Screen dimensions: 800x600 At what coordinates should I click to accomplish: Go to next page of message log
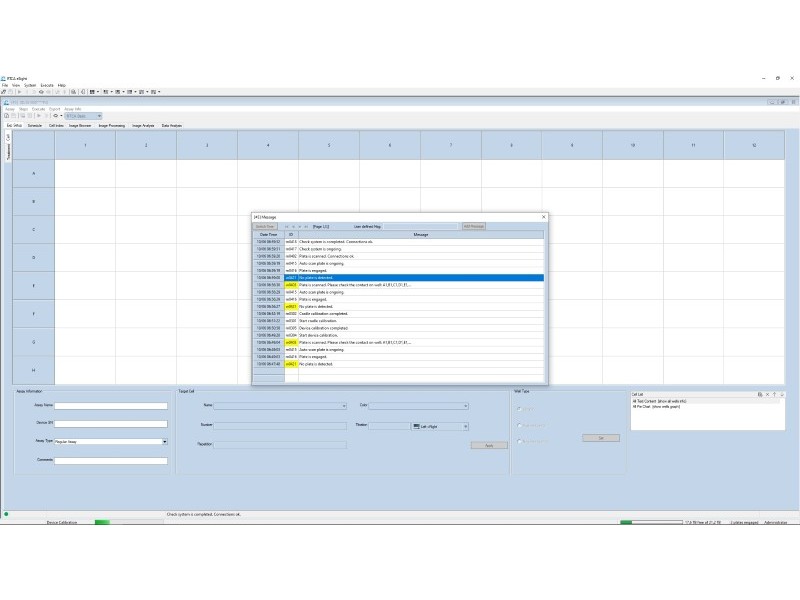click(x=300, y=227)
